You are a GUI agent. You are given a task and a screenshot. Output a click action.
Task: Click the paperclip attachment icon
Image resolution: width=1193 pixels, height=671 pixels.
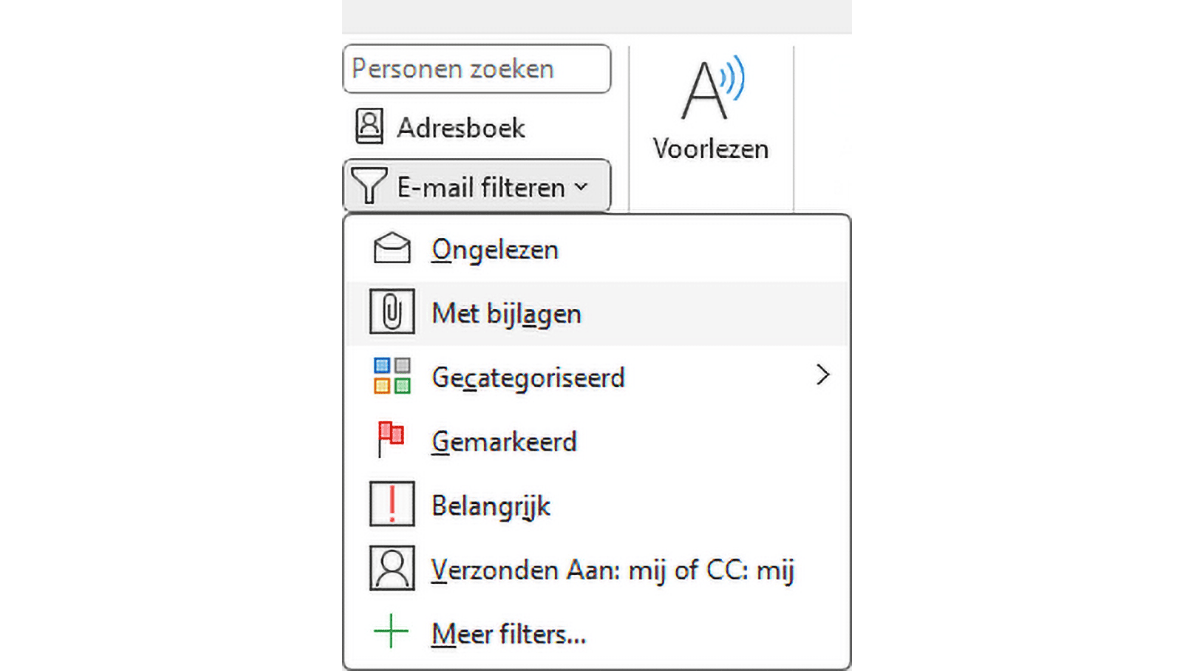[x=391, y=313]
